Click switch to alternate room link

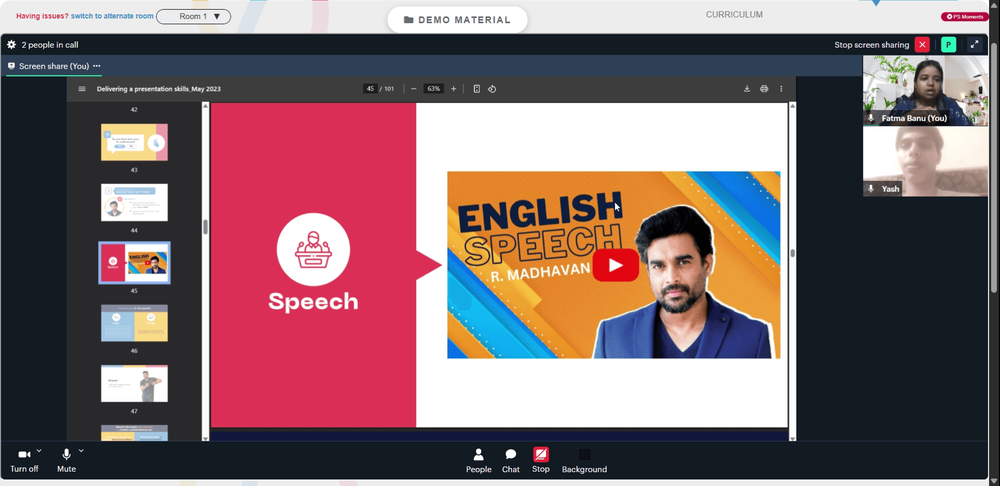112,16
